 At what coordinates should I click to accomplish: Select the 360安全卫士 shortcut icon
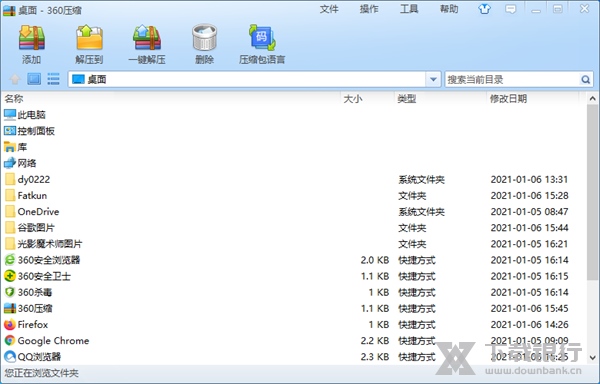tap(10, 276)
